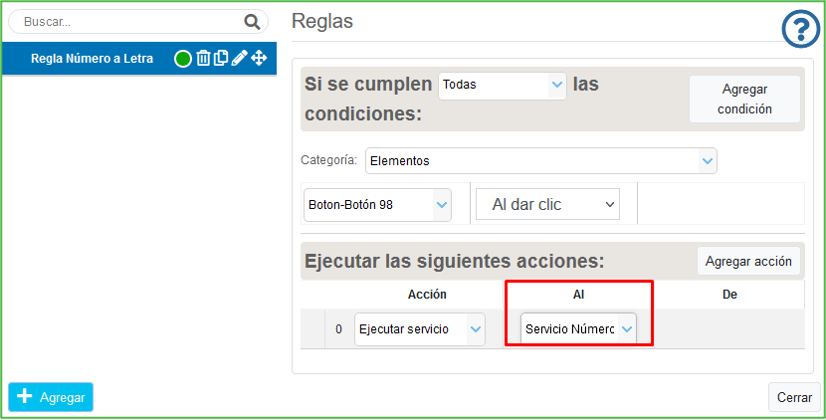Click the action row index 0
Image resolution: width=826 pixels, height=420 pixels.
[338, 329]
